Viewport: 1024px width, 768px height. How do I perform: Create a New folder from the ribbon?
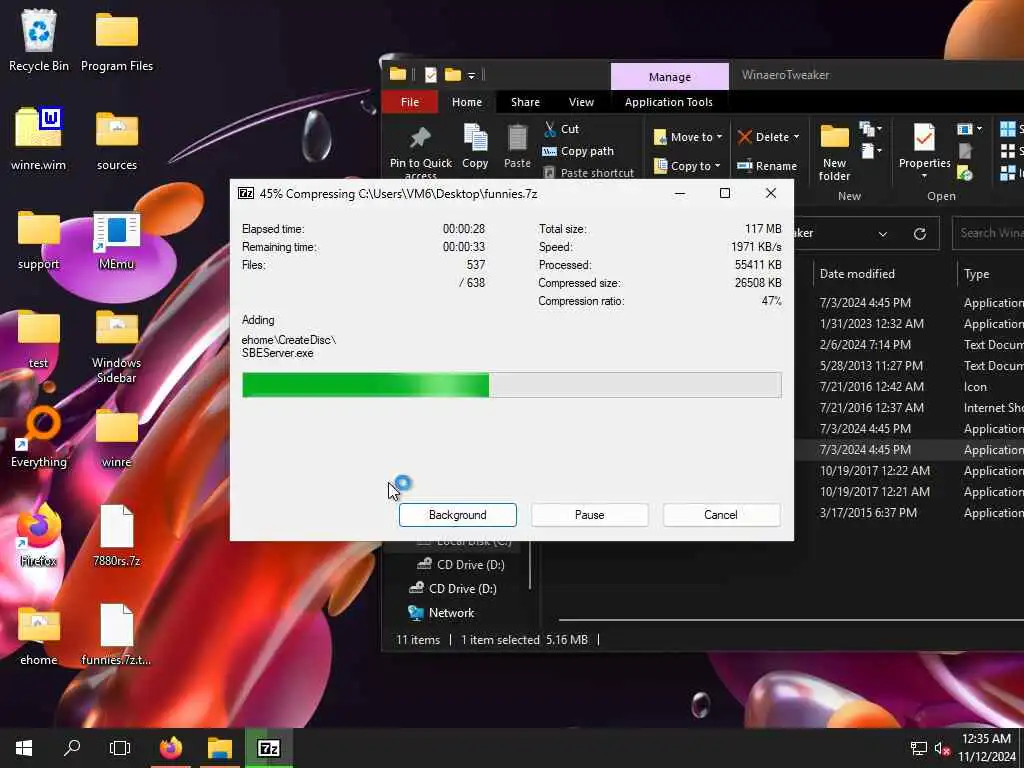pos(835,153)
